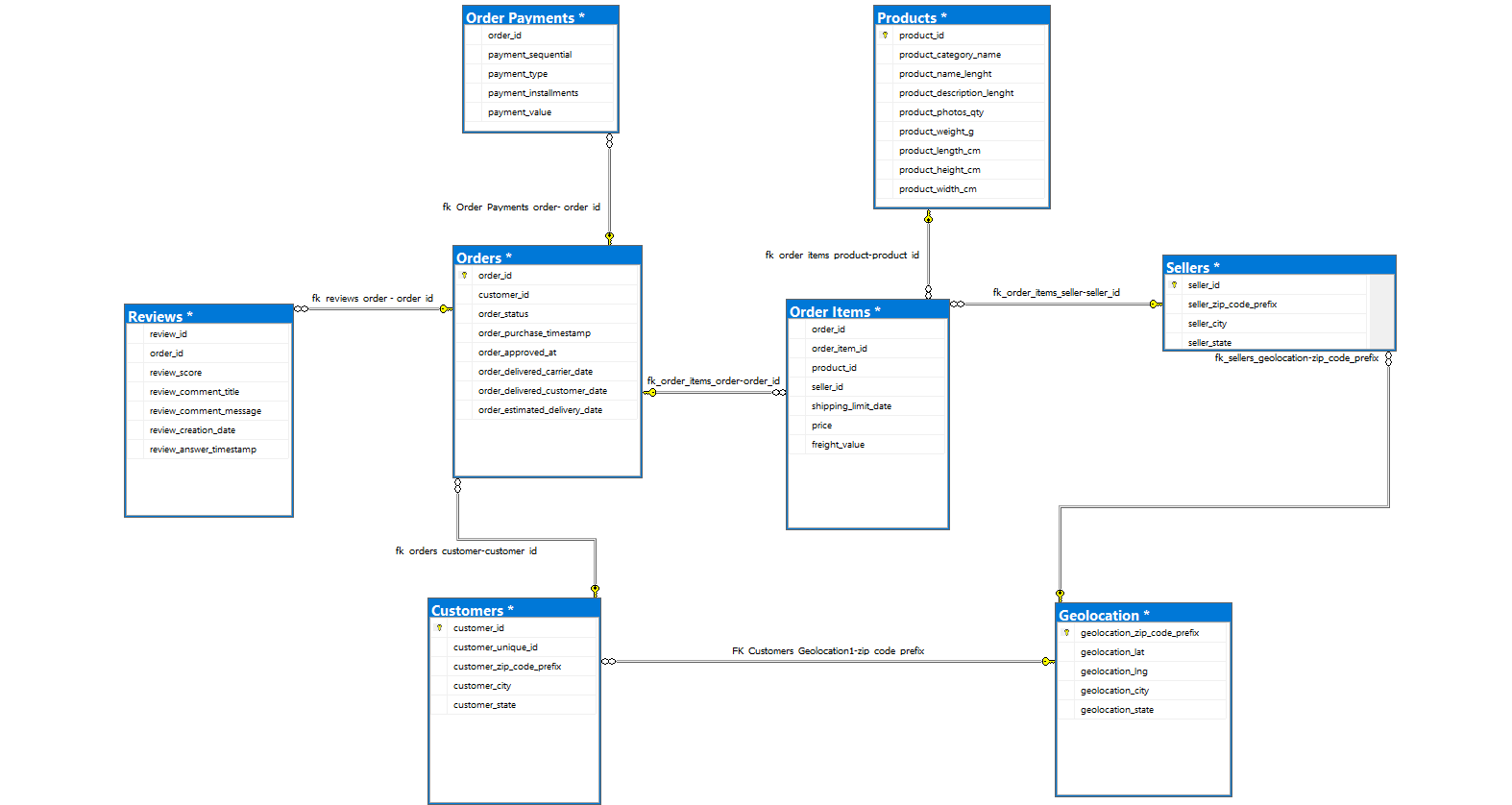Select the Geolocation table header
Image resolution: width=1512 pixels, height=805 pixels.
(x=1142, y=615)
